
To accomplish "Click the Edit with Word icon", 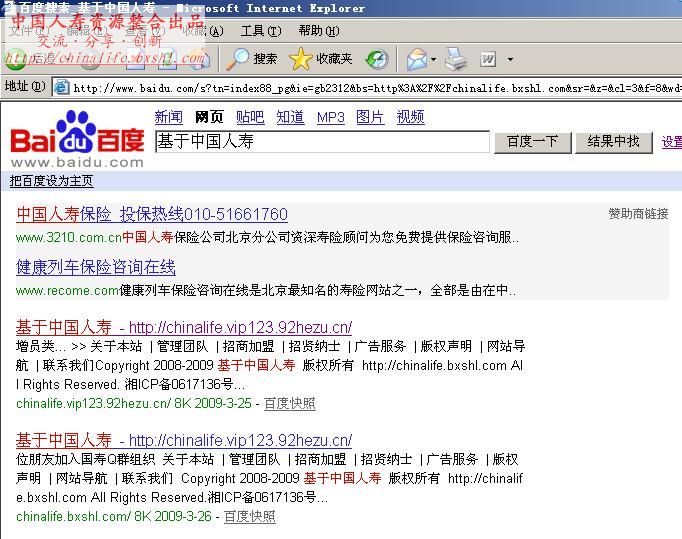I will pos(488,60).
